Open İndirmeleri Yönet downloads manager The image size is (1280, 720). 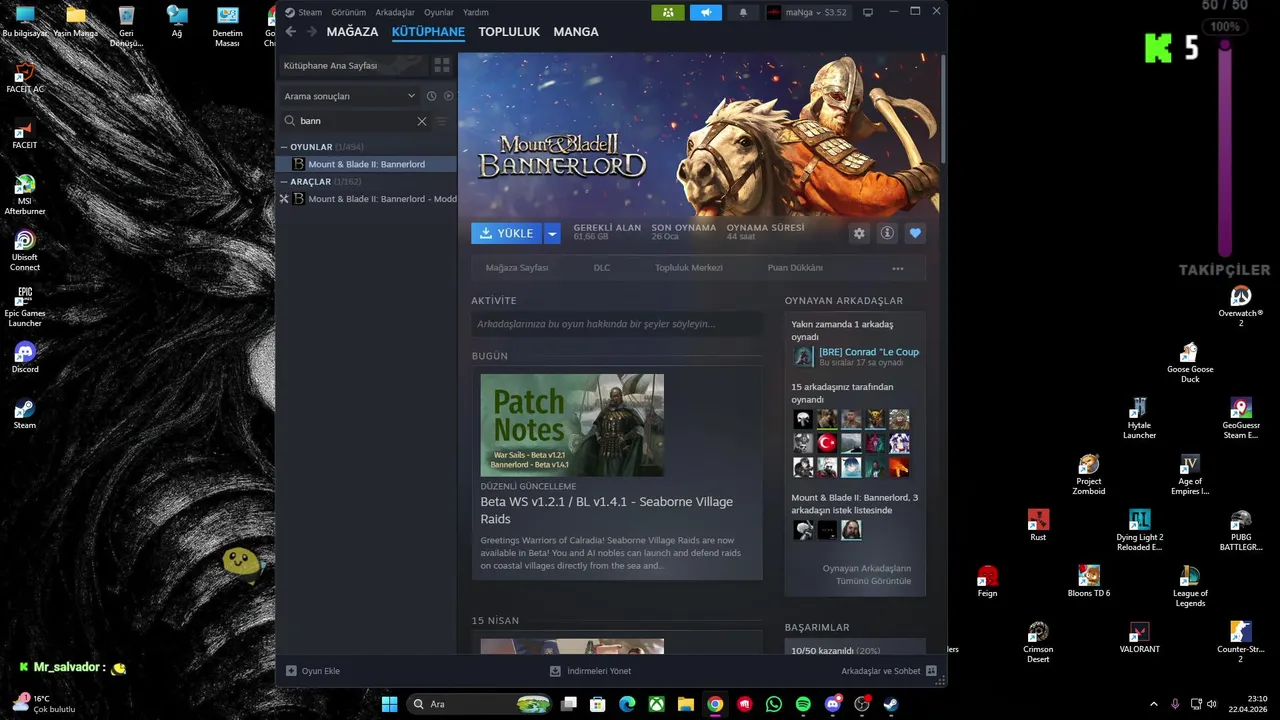point(591,671)
